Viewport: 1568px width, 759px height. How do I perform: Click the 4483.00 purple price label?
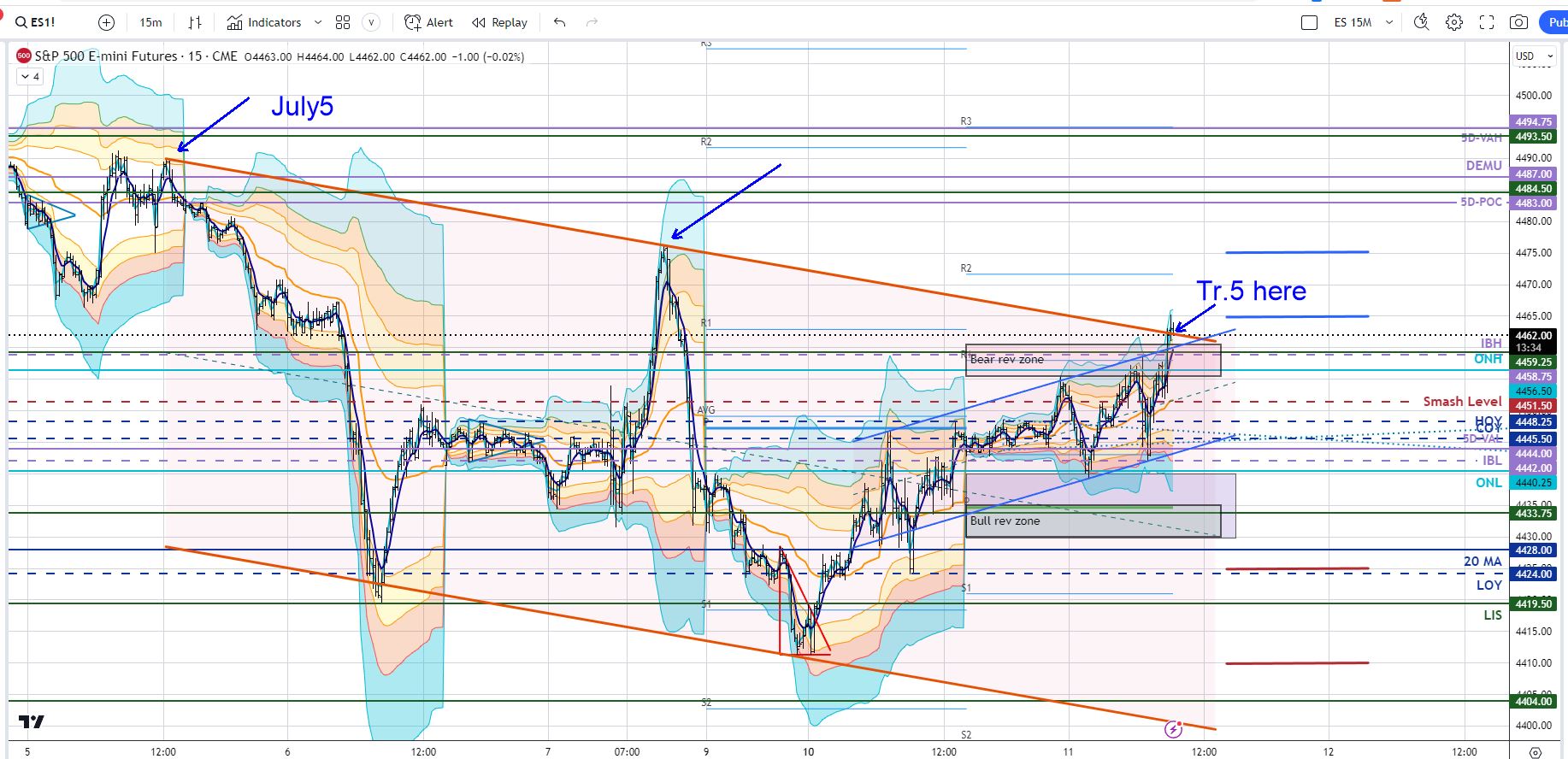[1534, 203]
